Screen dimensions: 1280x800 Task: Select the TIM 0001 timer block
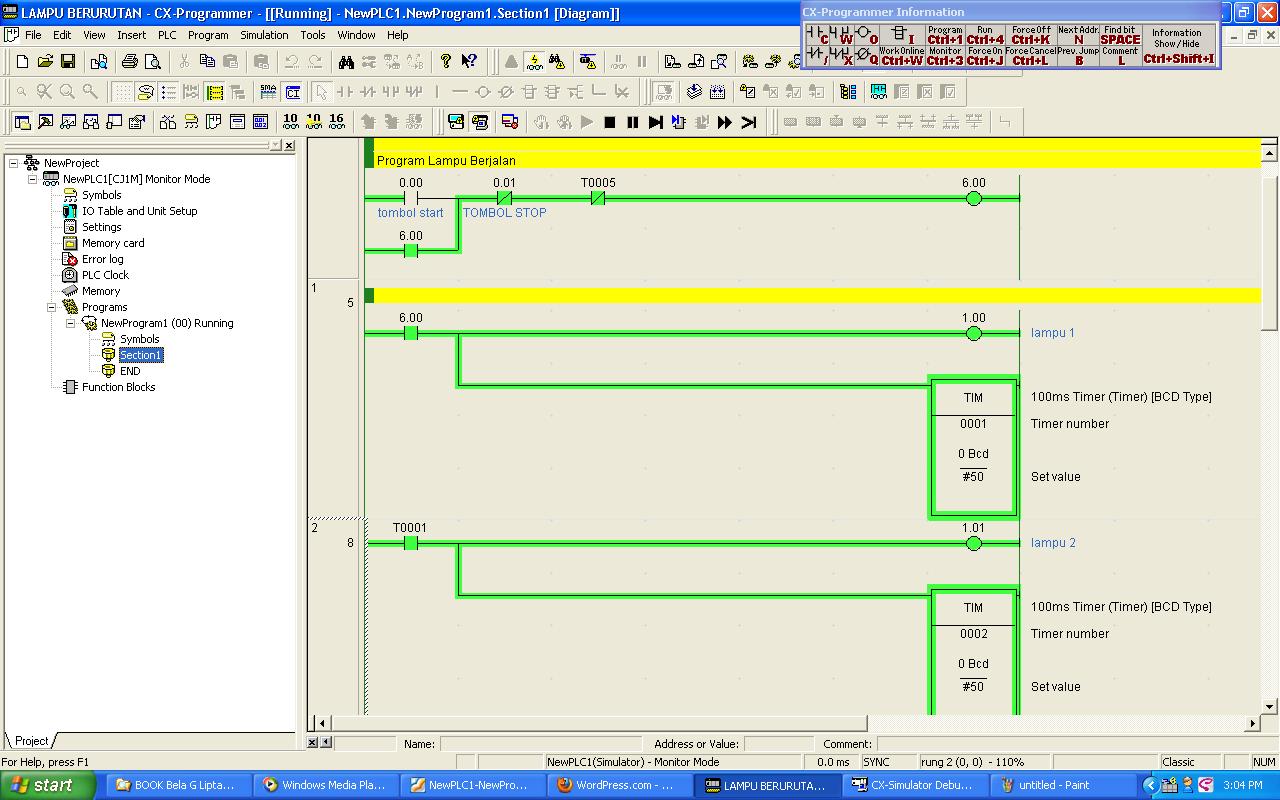click(x=974, y=447)
